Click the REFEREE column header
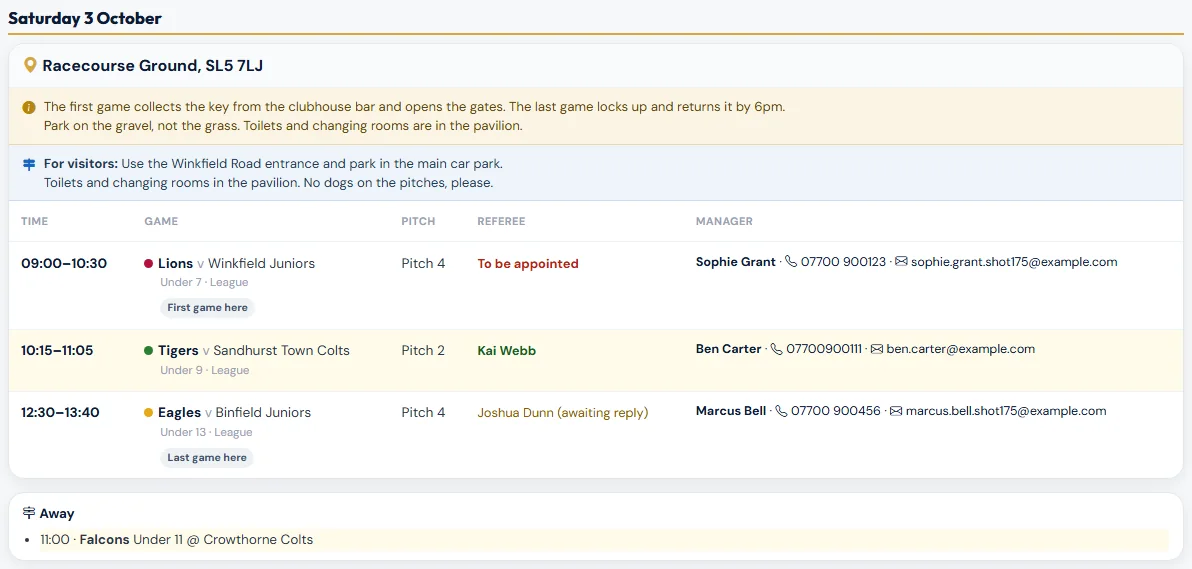This screenshot has width=1192, height=569. coord(501,221)
